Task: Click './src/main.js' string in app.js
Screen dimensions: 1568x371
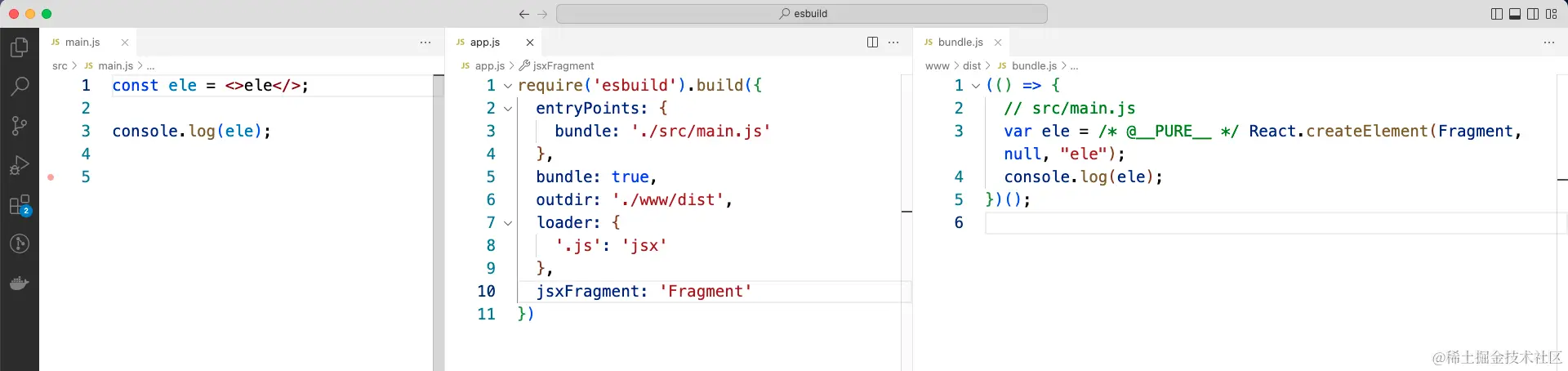Action: click(x=701, y=131)
